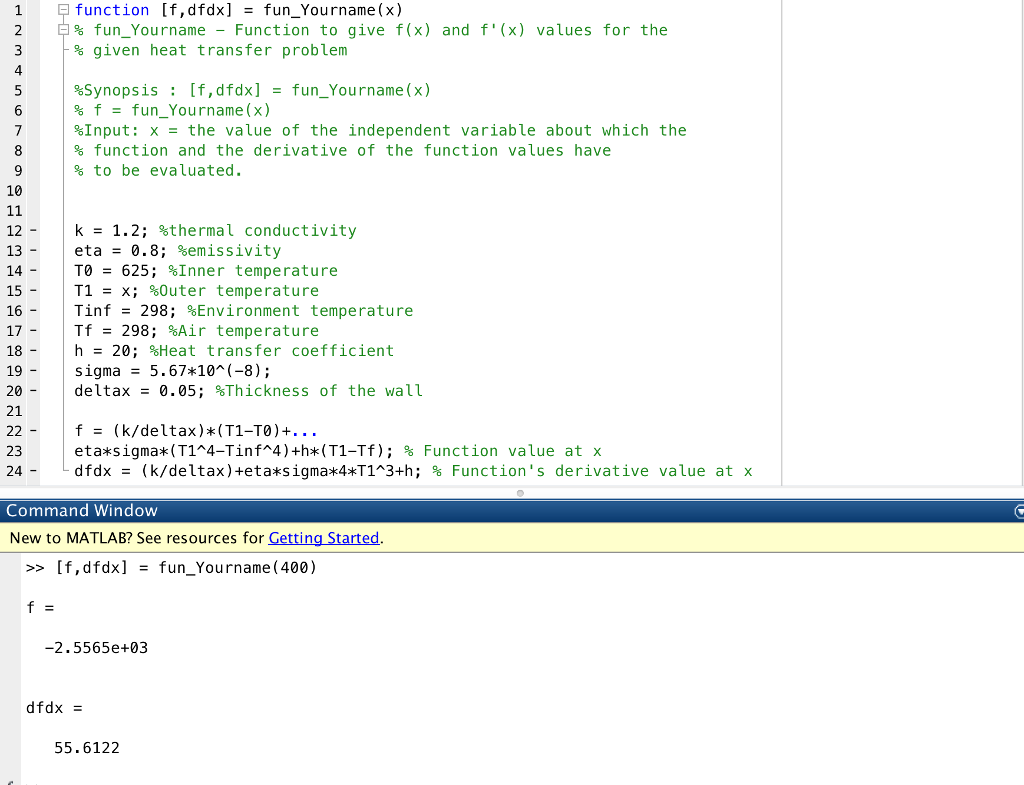1024x785 pixels.
Task: Add breakpoint using the line 19 dash
Action: (33, 371)
